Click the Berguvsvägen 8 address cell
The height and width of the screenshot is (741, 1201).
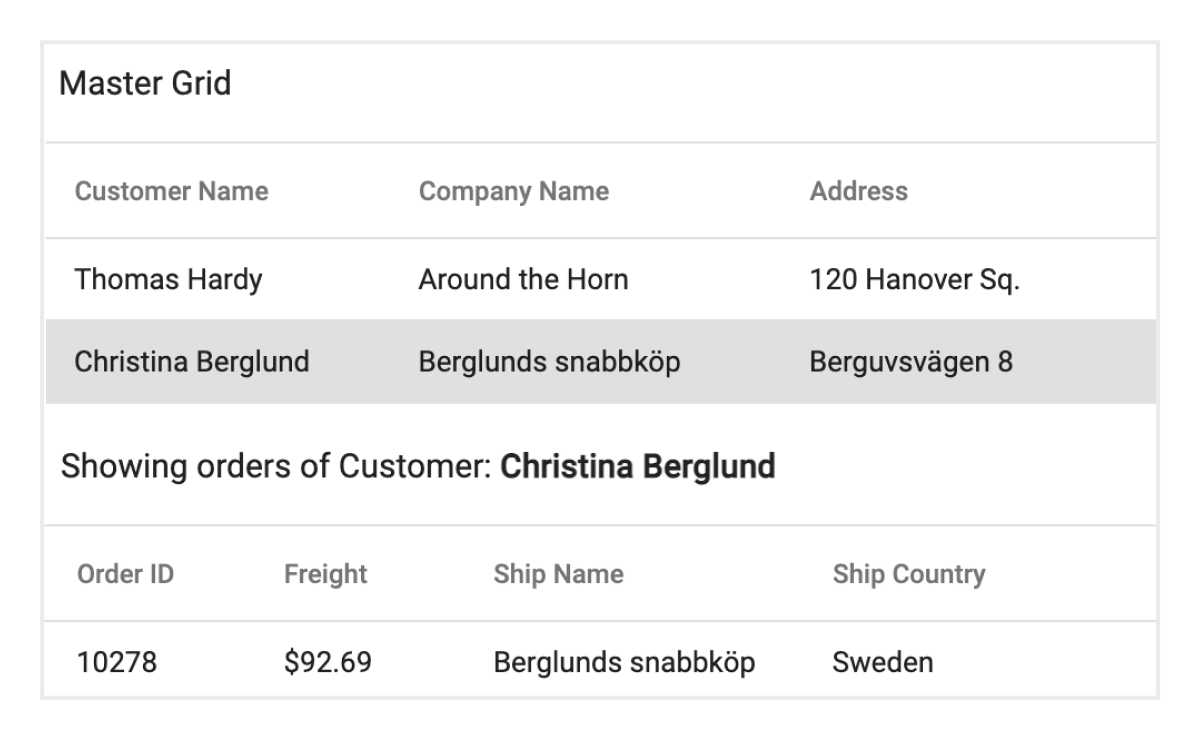(910, 362)
